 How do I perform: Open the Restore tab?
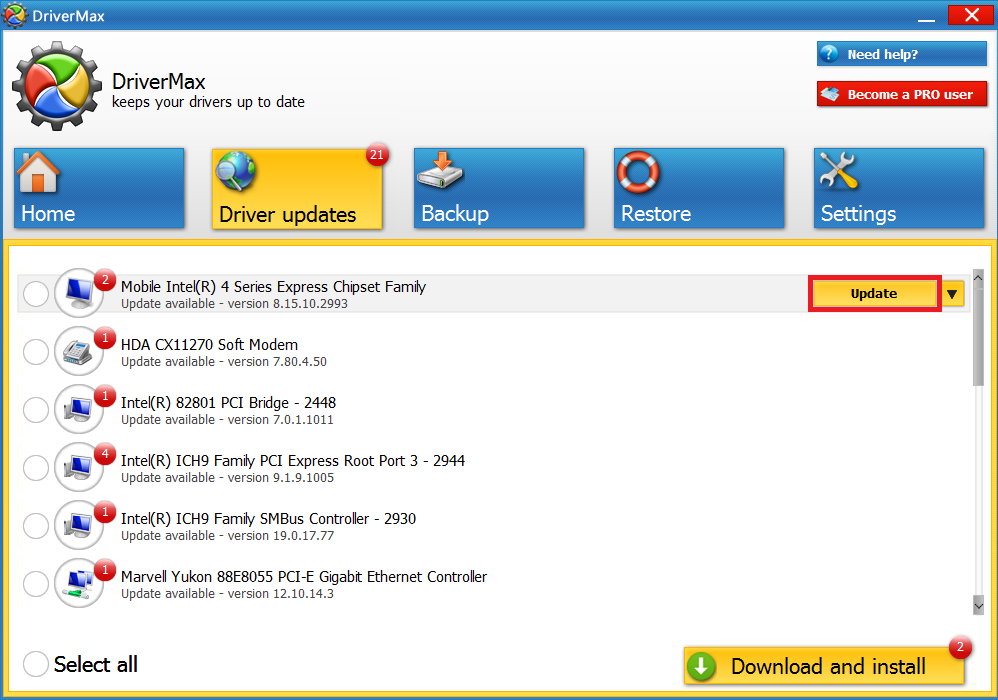pyautogui.click(x=699, y=188)
